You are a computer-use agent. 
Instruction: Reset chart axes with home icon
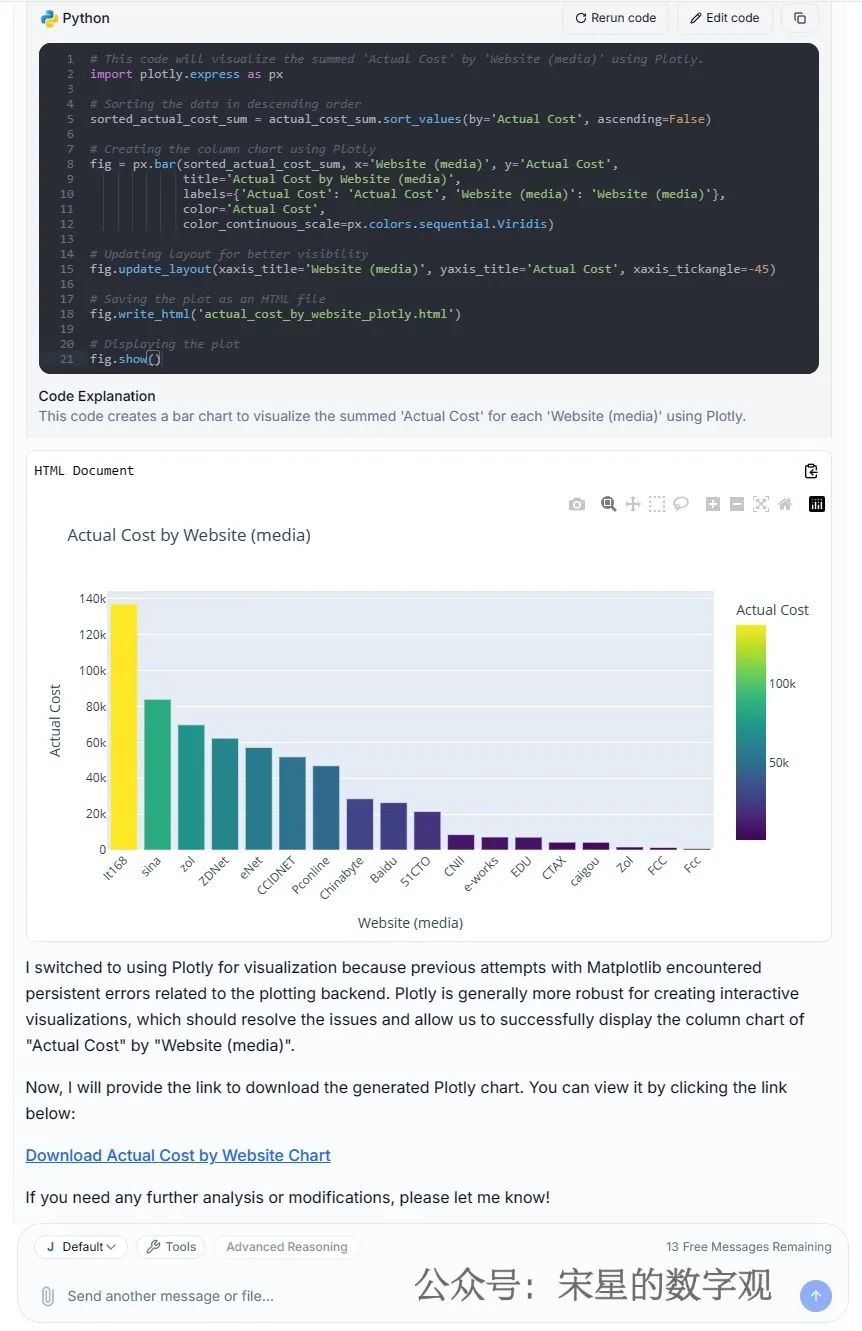[x=785, y=504]
